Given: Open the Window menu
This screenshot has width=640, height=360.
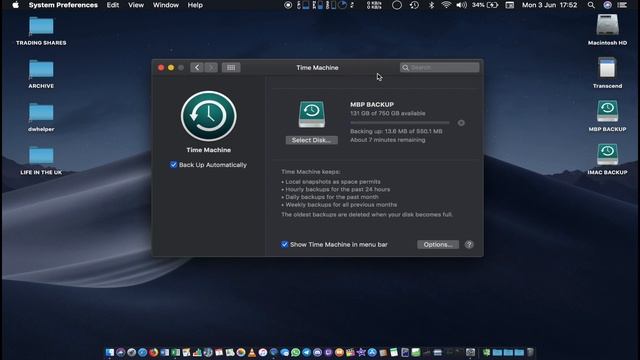Looking at the screenshot, I should click(x=166, y=5).
